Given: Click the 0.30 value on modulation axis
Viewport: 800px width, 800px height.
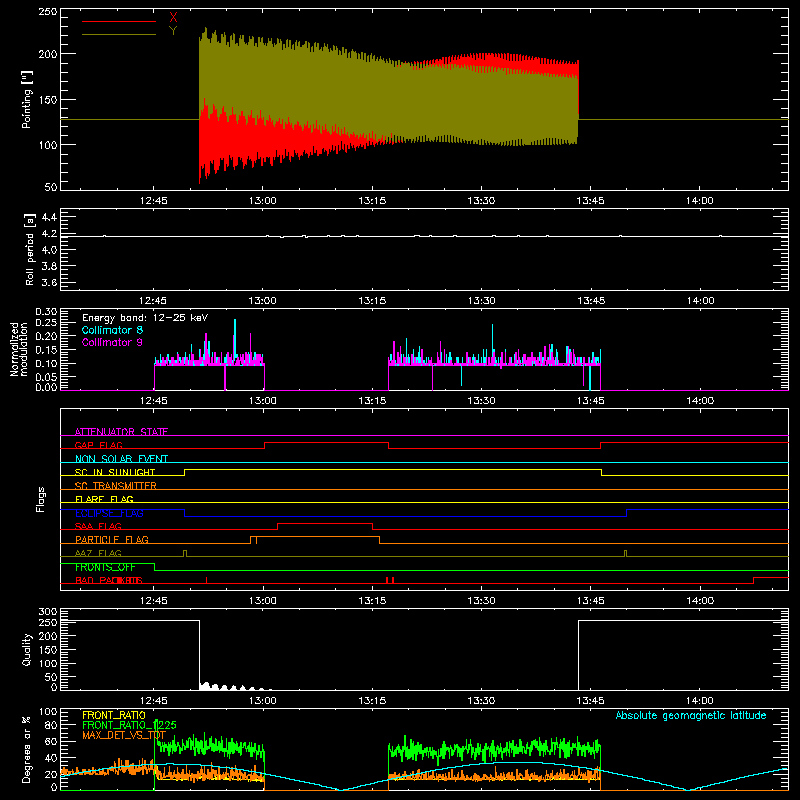Looking at the screenshot, I should [x=46, y=312].
